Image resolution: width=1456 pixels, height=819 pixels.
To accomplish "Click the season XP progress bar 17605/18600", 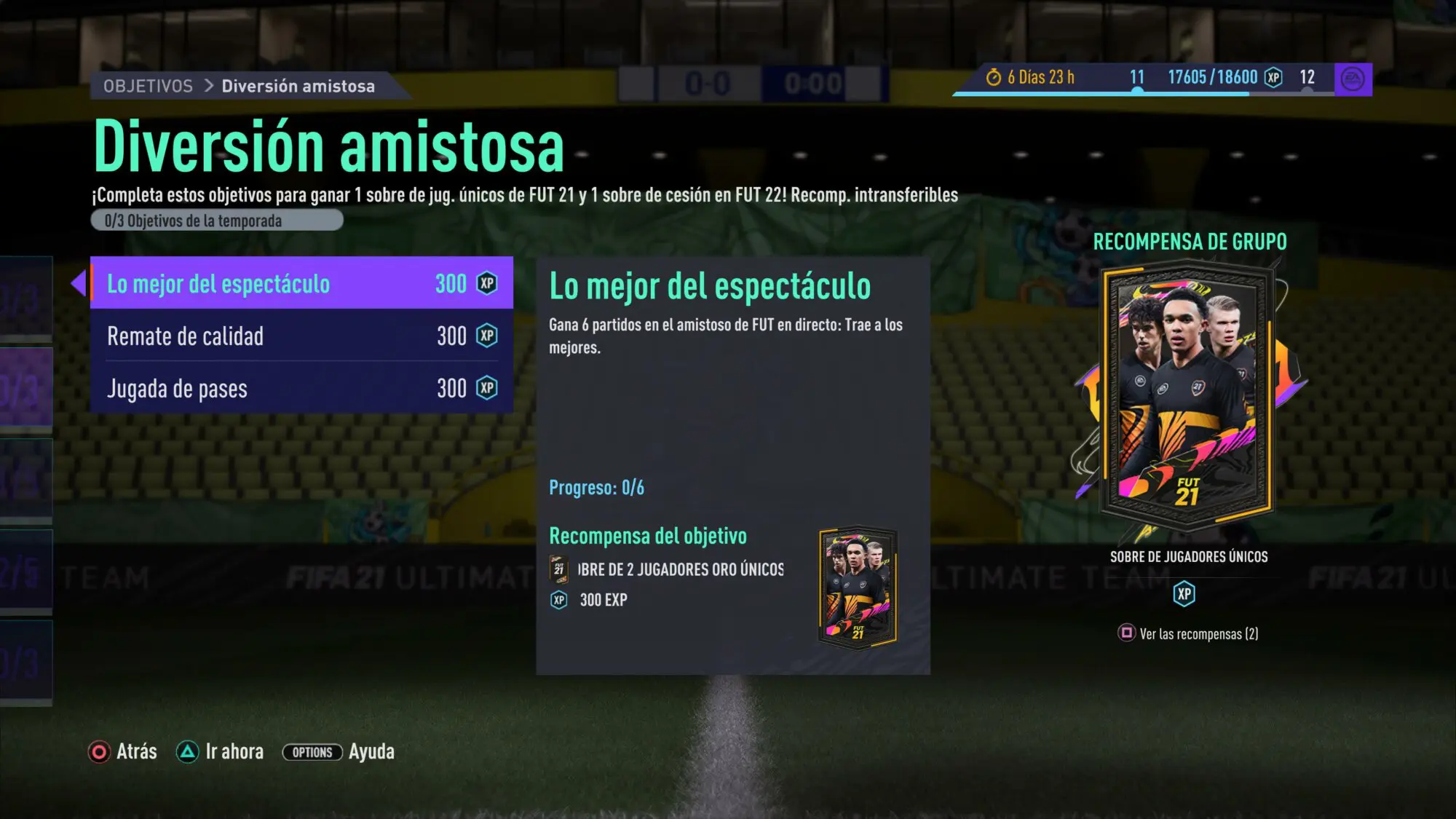I will pyautogui.click(x=1161, y=93).
